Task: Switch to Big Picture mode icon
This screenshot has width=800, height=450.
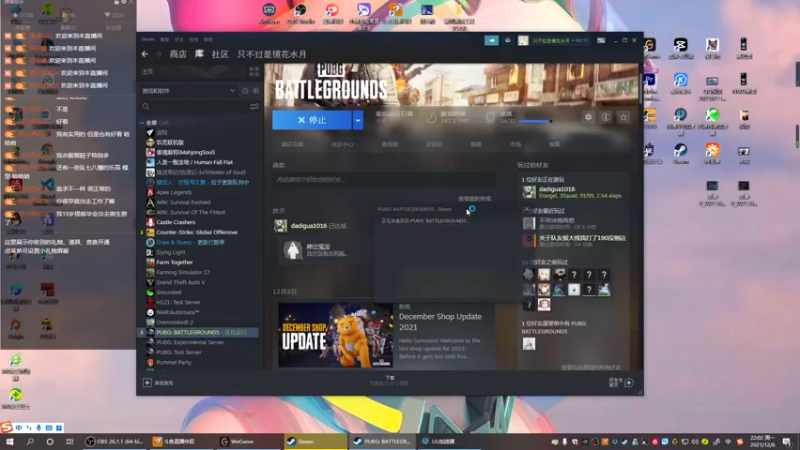Action: tap(601, 40)
